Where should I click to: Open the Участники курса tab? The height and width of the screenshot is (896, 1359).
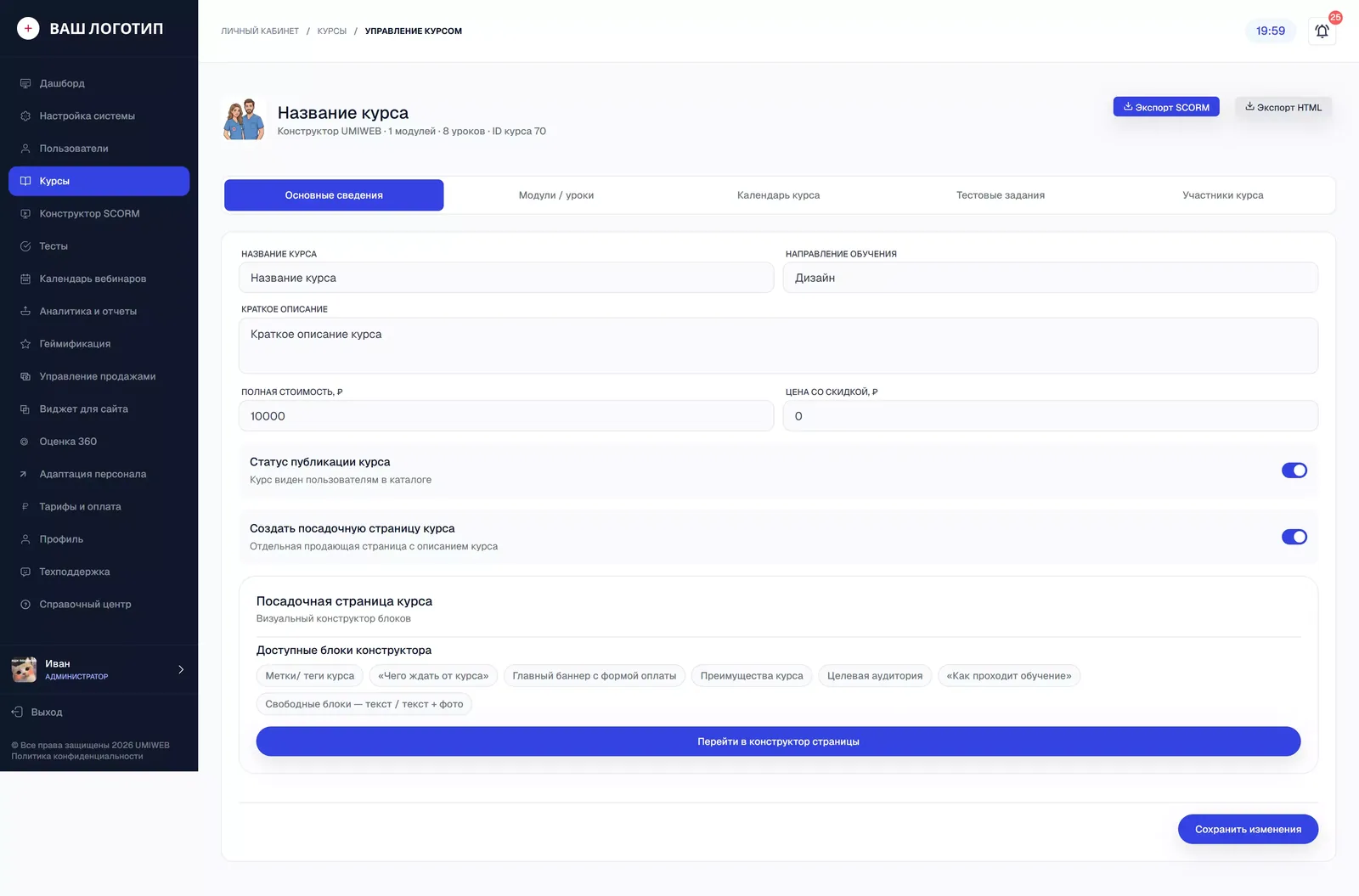[x=1223, y=195]
